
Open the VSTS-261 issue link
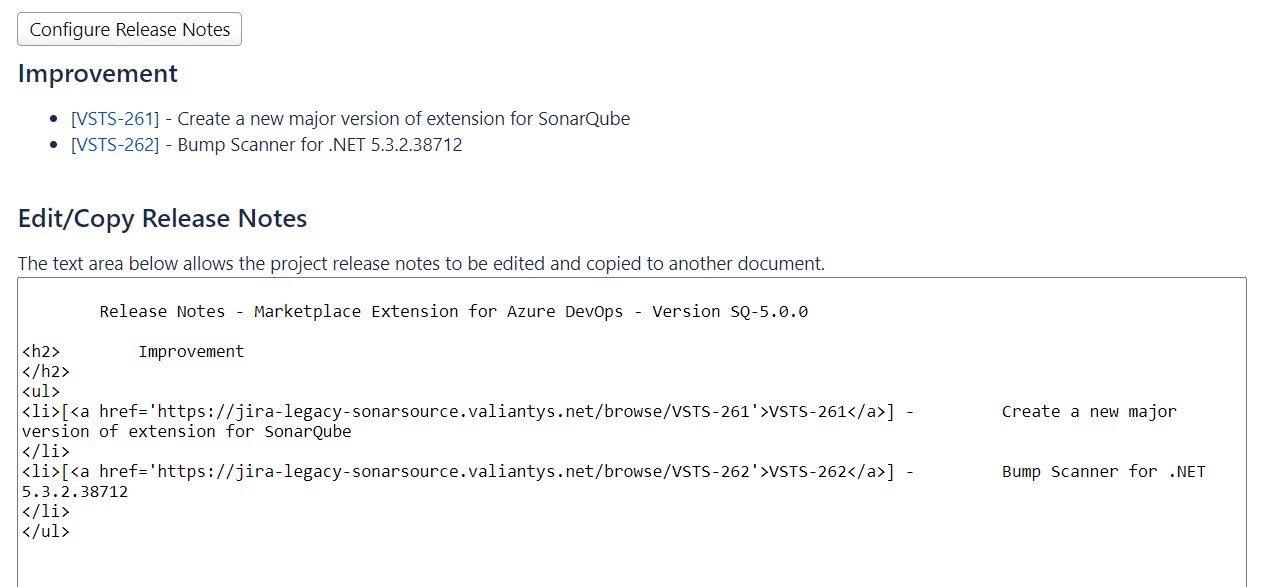114,118
